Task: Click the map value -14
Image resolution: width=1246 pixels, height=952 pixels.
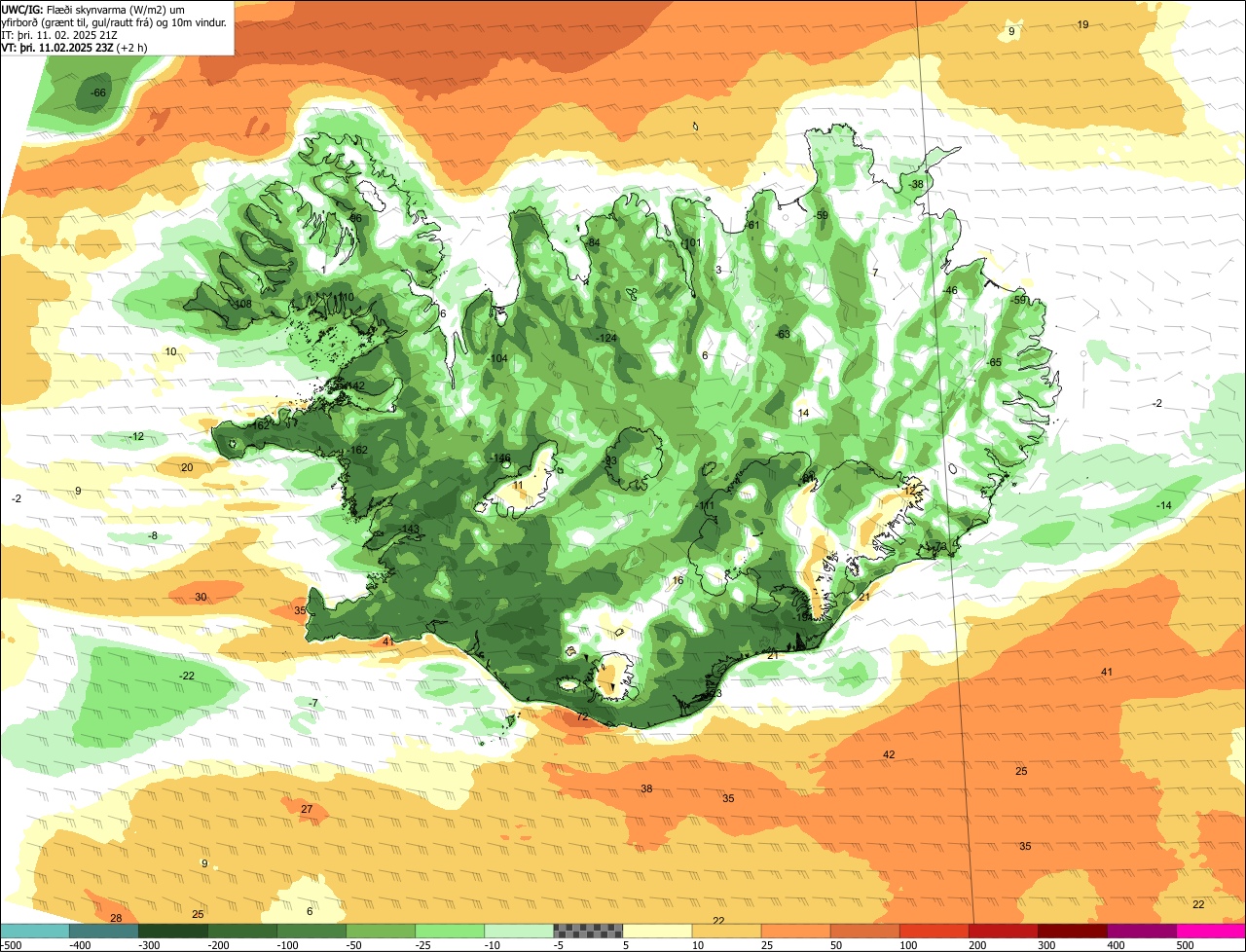Action: click(1164, 505)
